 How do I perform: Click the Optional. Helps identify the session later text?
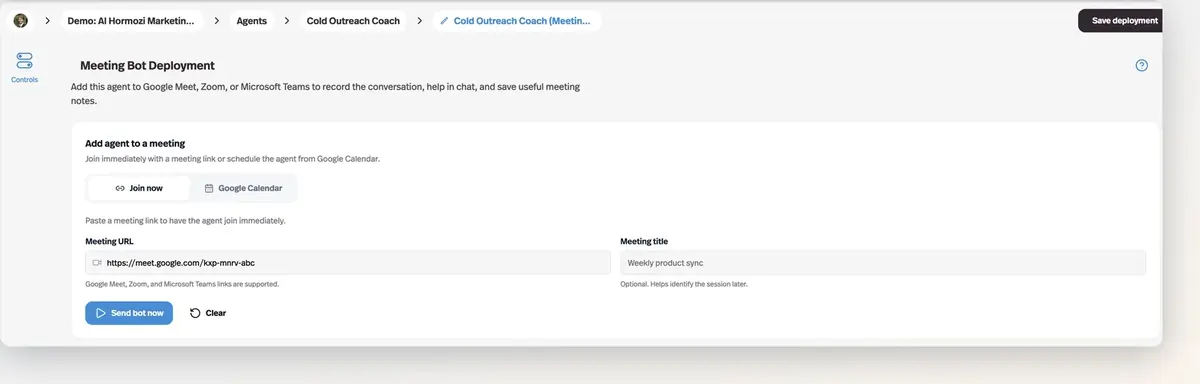pos(684,284)
